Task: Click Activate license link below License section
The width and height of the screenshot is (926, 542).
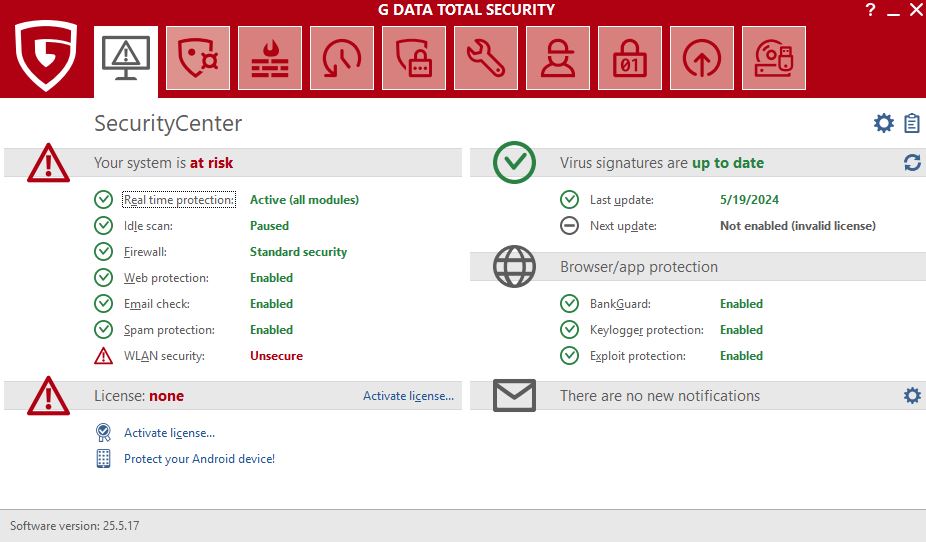Action: click(x=169, y=433)
